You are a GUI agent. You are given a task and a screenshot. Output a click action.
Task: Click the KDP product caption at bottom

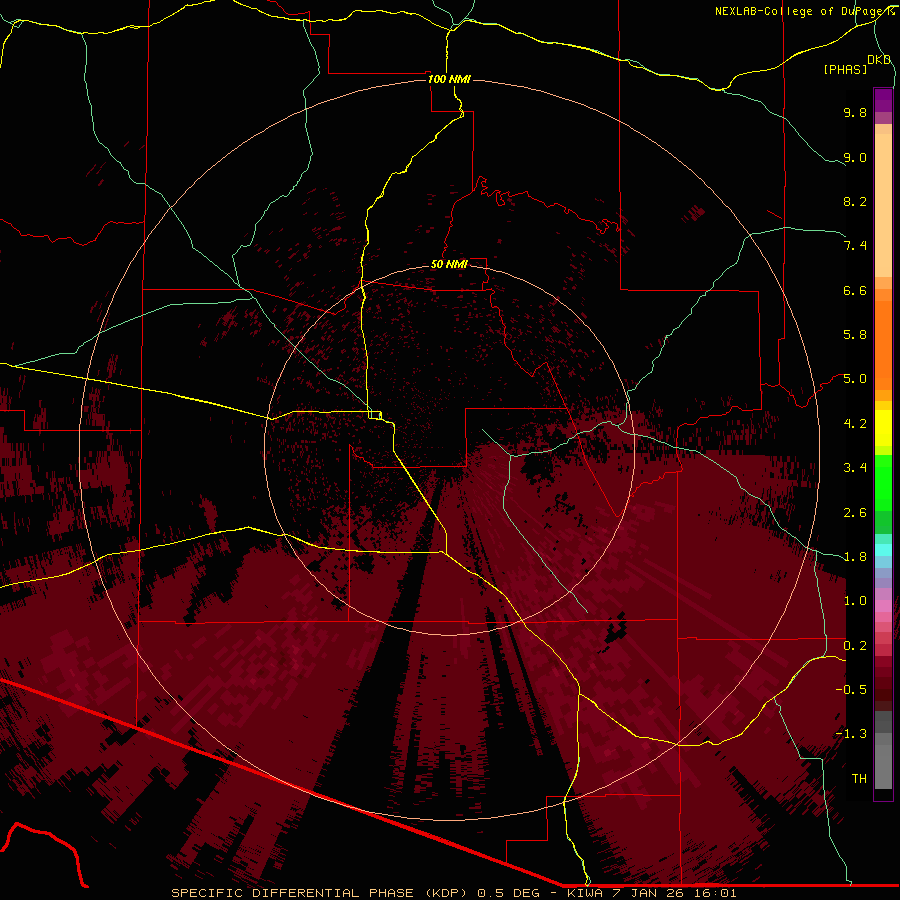pos(453,893)
